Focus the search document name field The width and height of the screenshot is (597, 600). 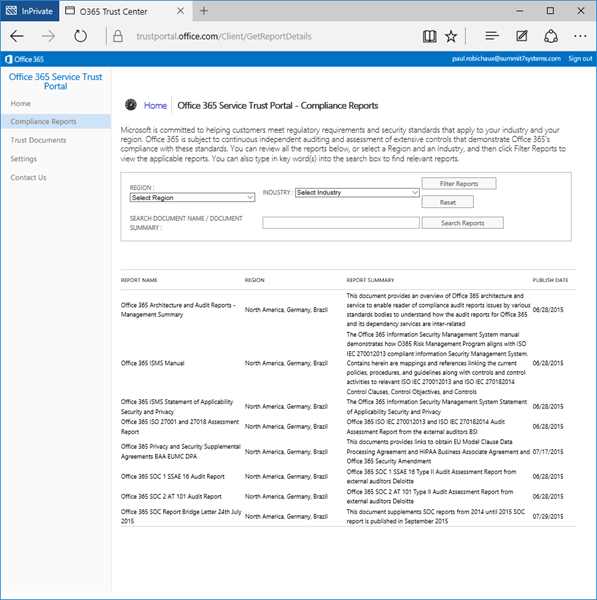pyautogui.click(x=341, y=223)
